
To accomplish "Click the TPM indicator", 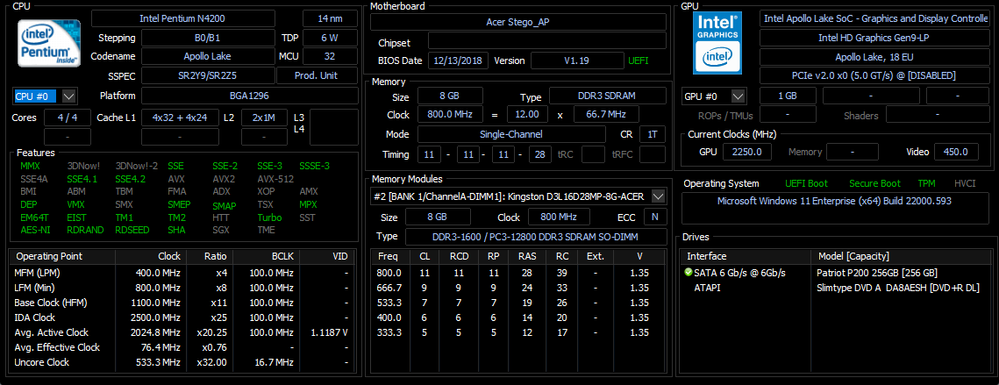I will [x=926, y=184].
